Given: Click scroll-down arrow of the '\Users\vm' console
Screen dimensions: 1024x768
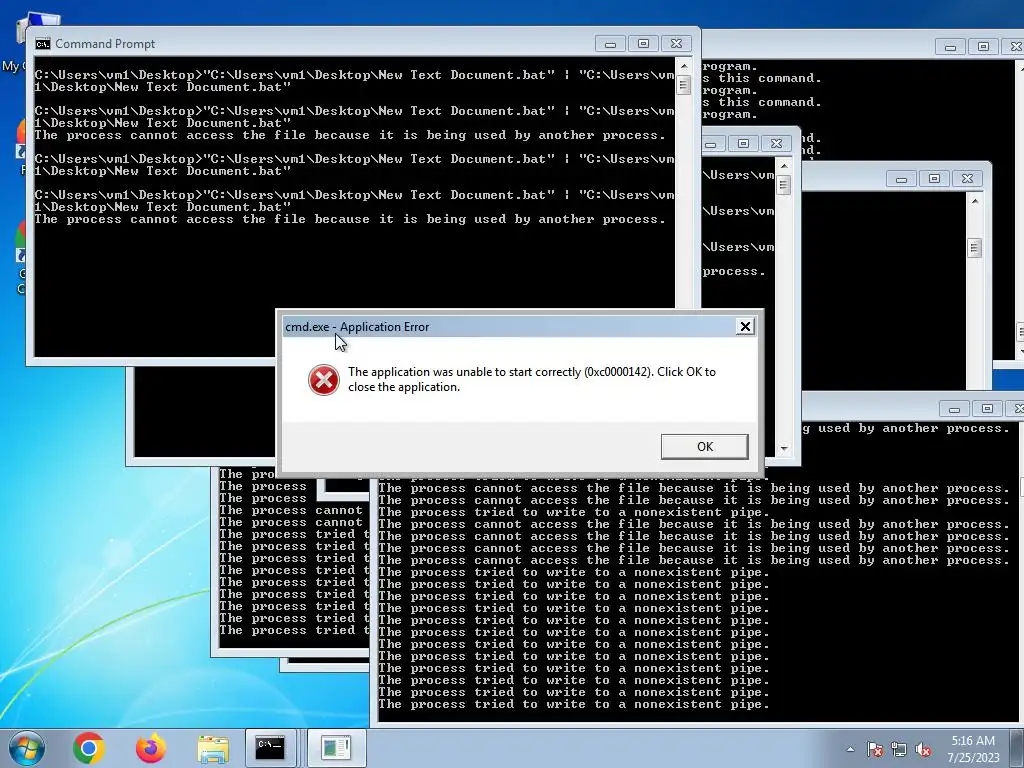Looking at the screenshot, I should [784, 449].
